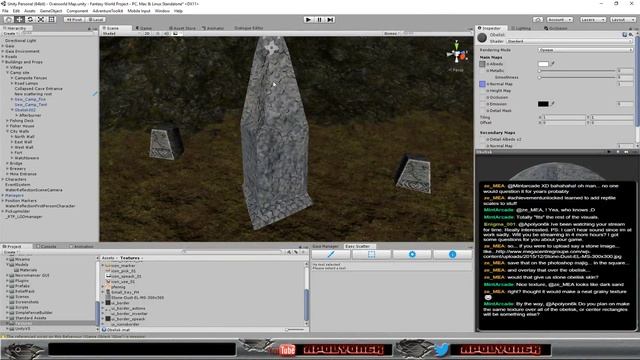Screen dimensions: 640x360
Task: Click the Play button
Action: pos(309,19)
